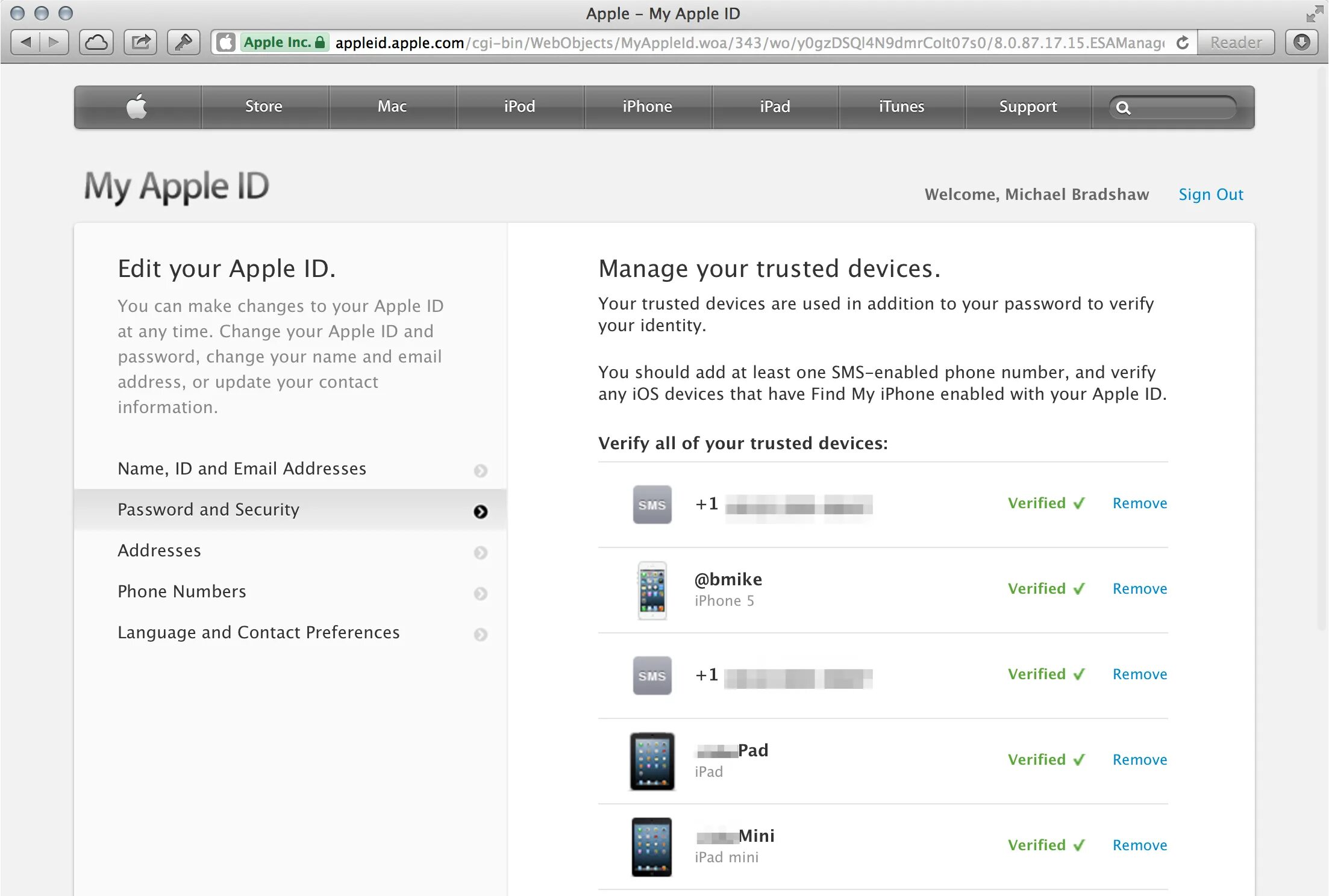1329x896 pixels.
Task: Click the green Apple Inc. certificate badge
Action: click(284, 42)
